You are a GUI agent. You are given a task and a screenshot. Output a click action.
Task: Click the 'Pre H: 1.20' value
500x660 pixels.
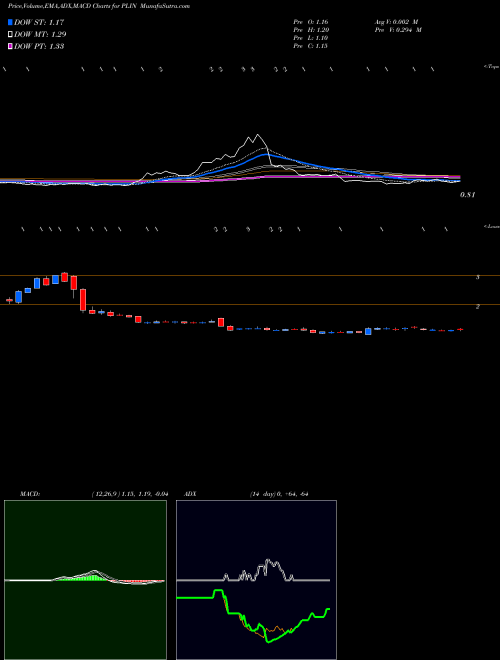click(311, 30)
